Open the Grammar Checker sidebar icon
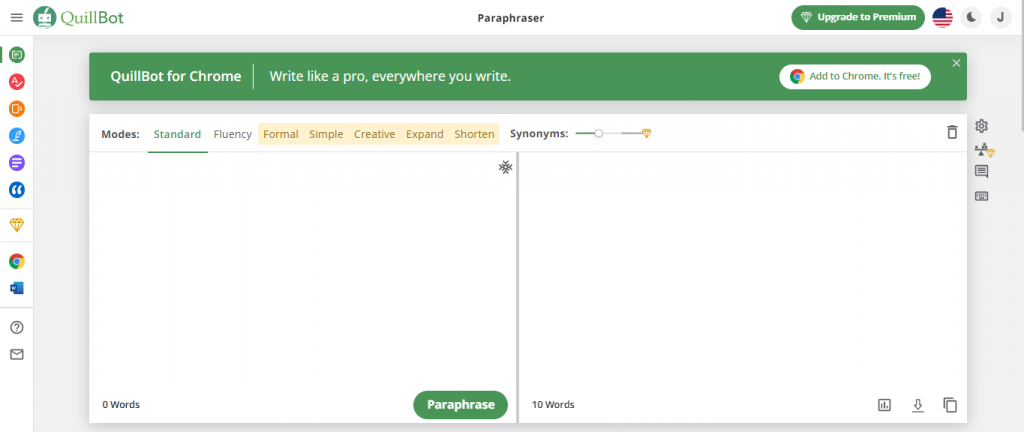Viewport: 1024px width, 432px height. point(17,82)
